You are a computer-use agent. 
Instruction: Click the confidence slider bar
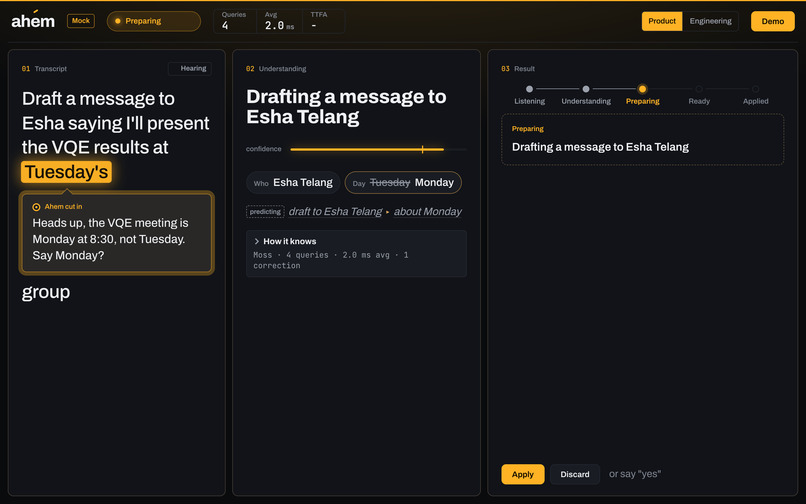[x=378, y=149]
